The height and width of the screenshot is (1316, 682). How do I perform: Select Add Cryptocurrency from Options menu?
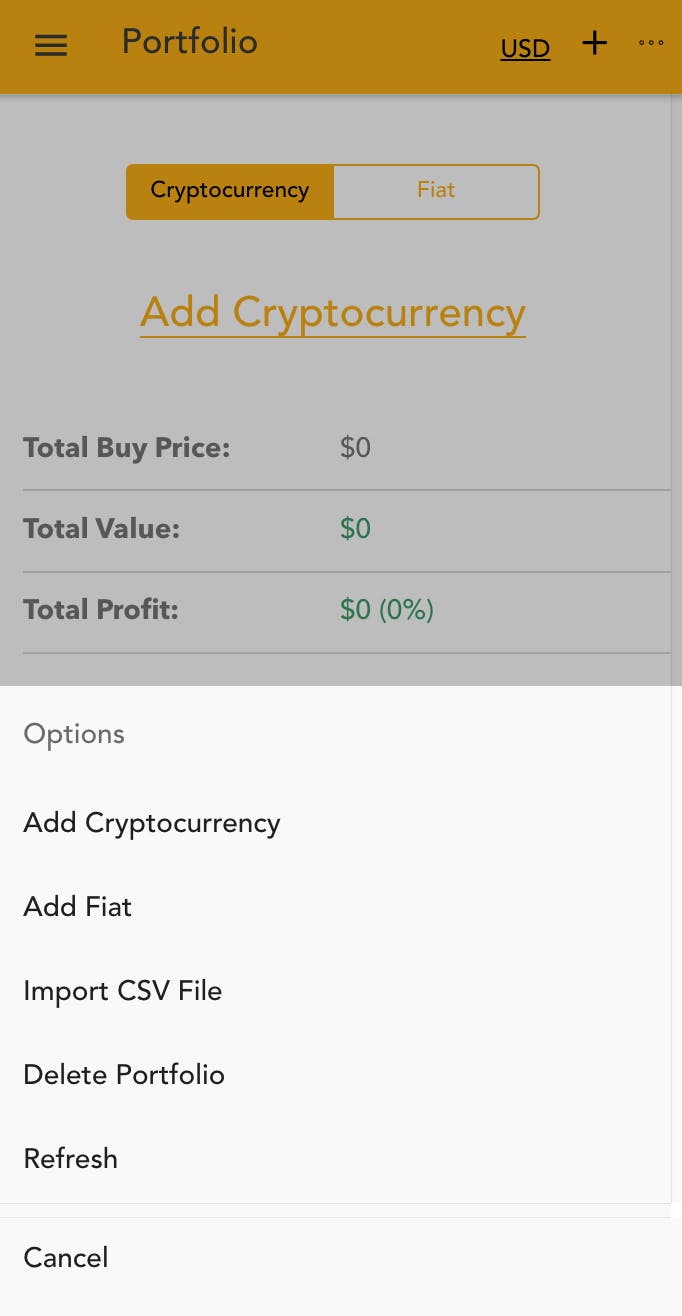tap(151, 823)
